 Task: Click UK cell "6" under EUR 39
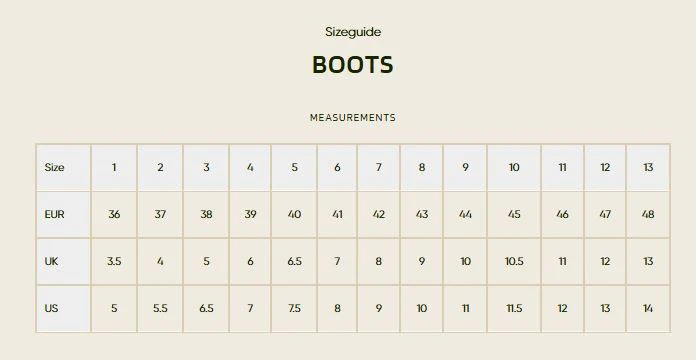[x=250, y=261]
